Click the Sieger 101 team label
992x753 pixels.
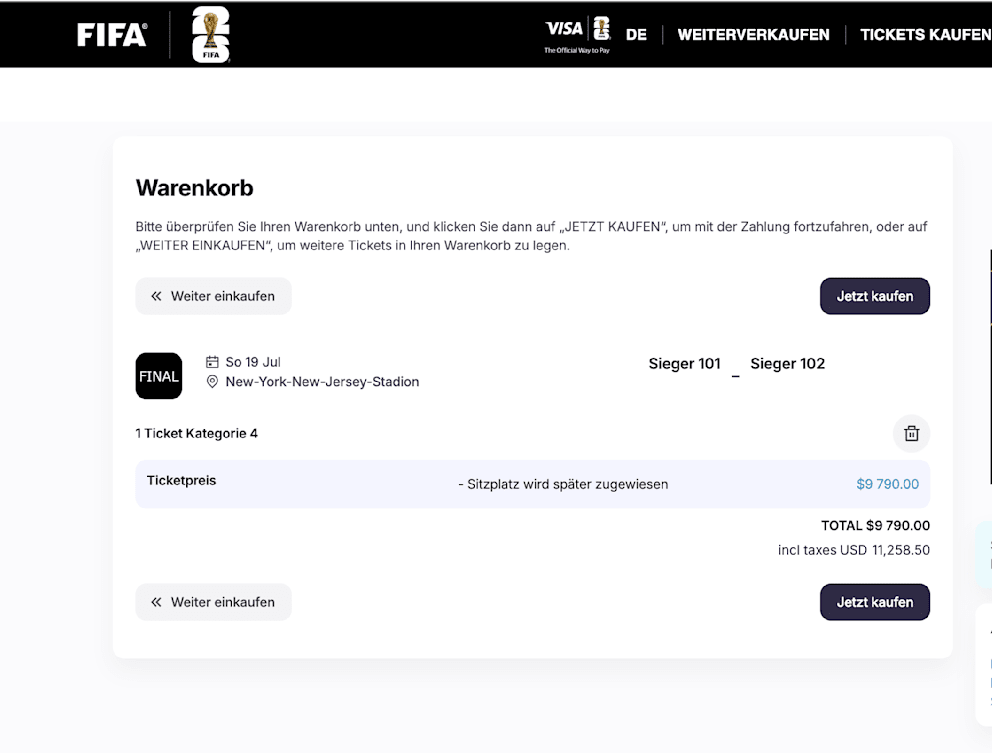click(x=684, y=364)
